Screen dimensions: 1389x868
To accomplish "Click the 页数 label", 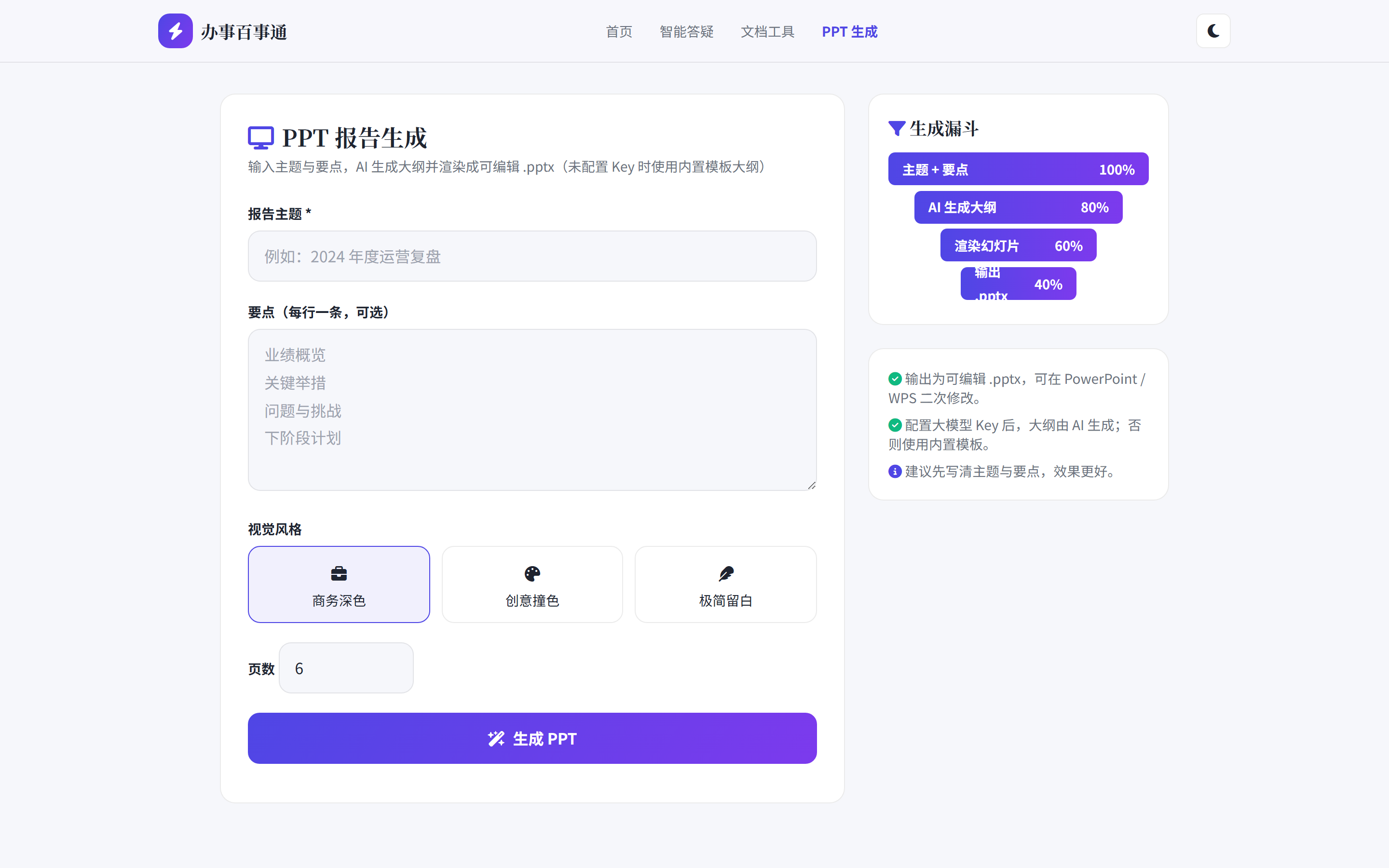I will (x=261, y=669).
